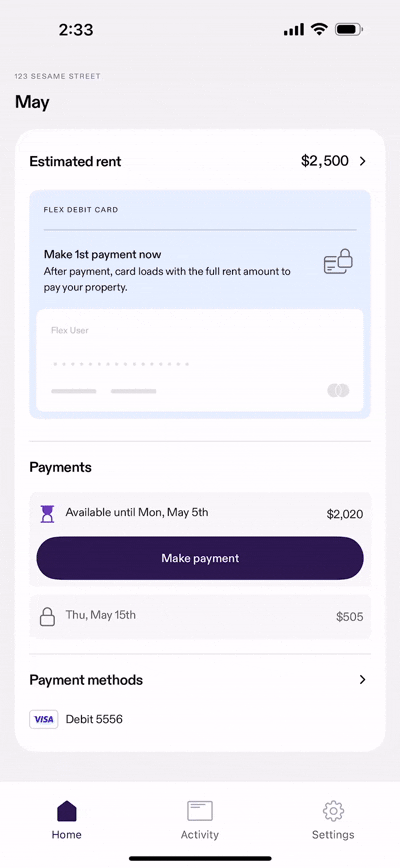Image resolution: width=400 pixels, height=868 pixels.
Task: Tap the Make payment button
Action: (200, 558)
